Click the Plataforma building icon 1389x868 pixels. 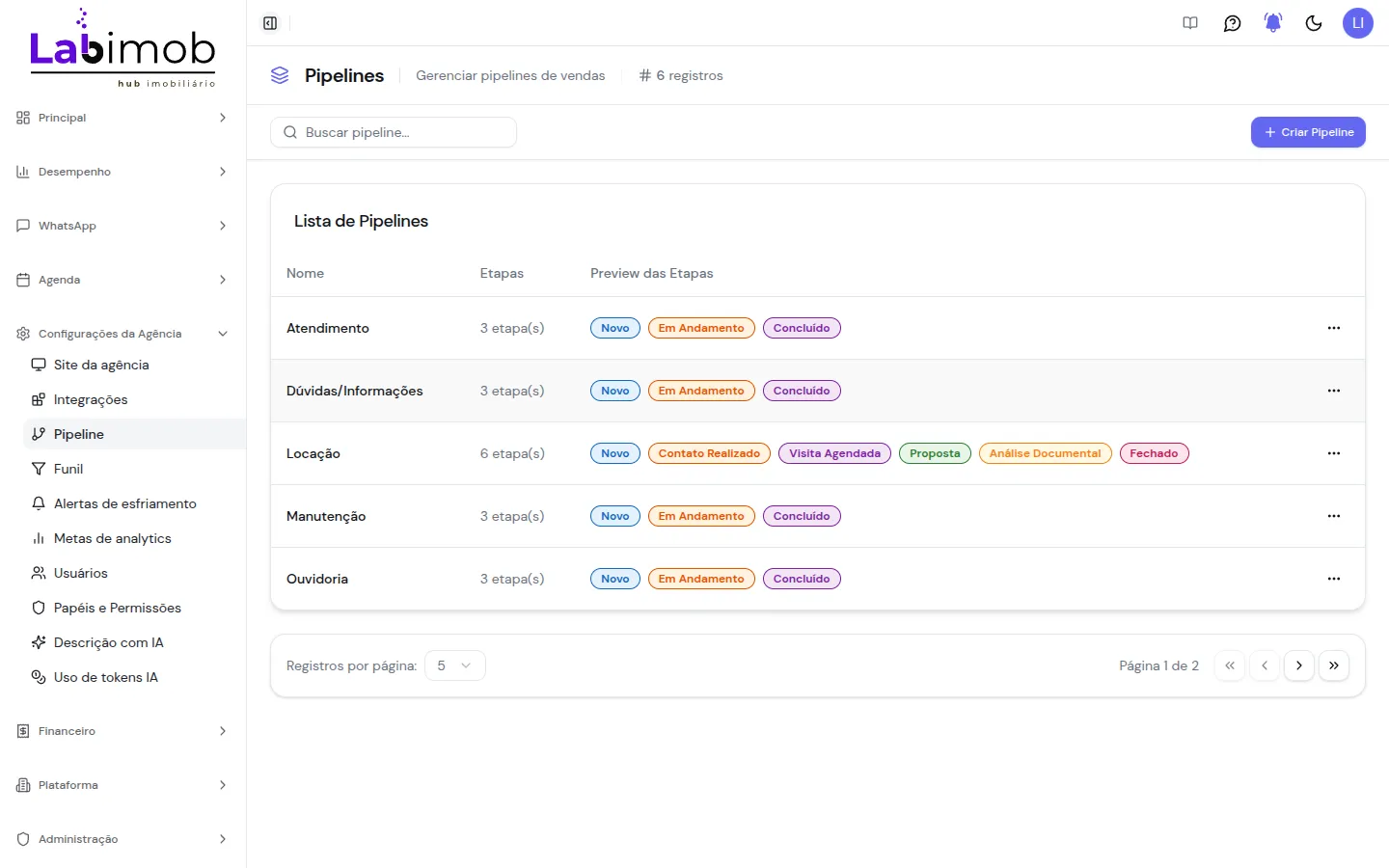(x=23, y=785)
